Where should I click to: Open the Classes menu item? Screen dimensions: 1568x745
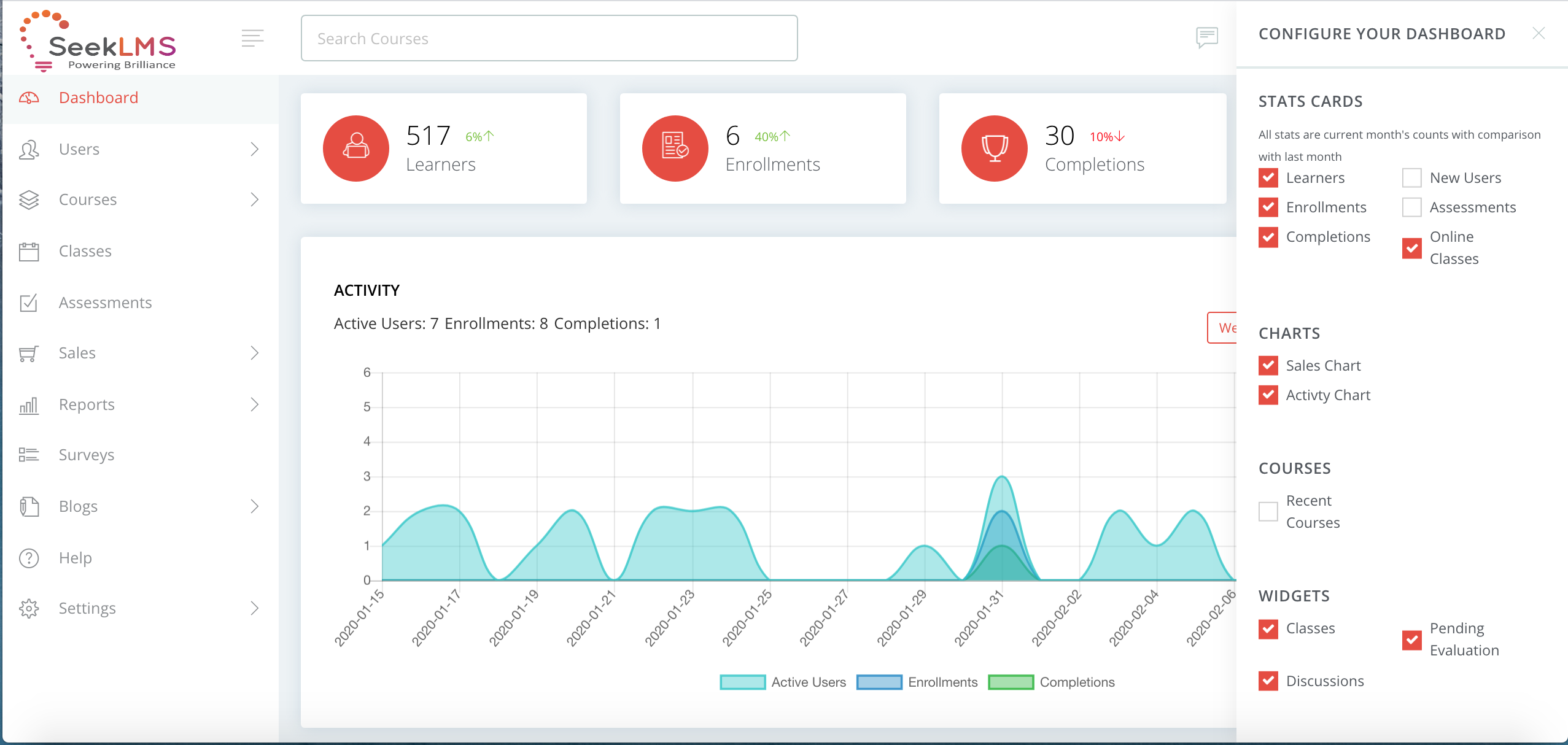141,251
